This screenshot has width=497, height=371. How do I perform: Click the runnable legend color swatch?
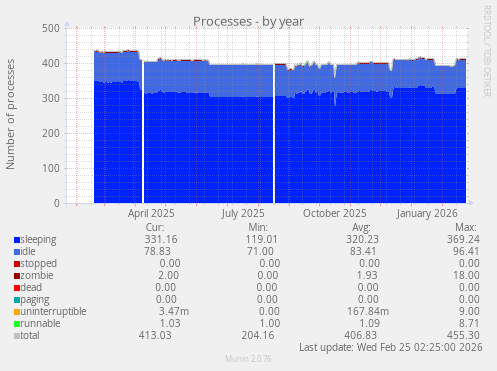coord(17,324)
